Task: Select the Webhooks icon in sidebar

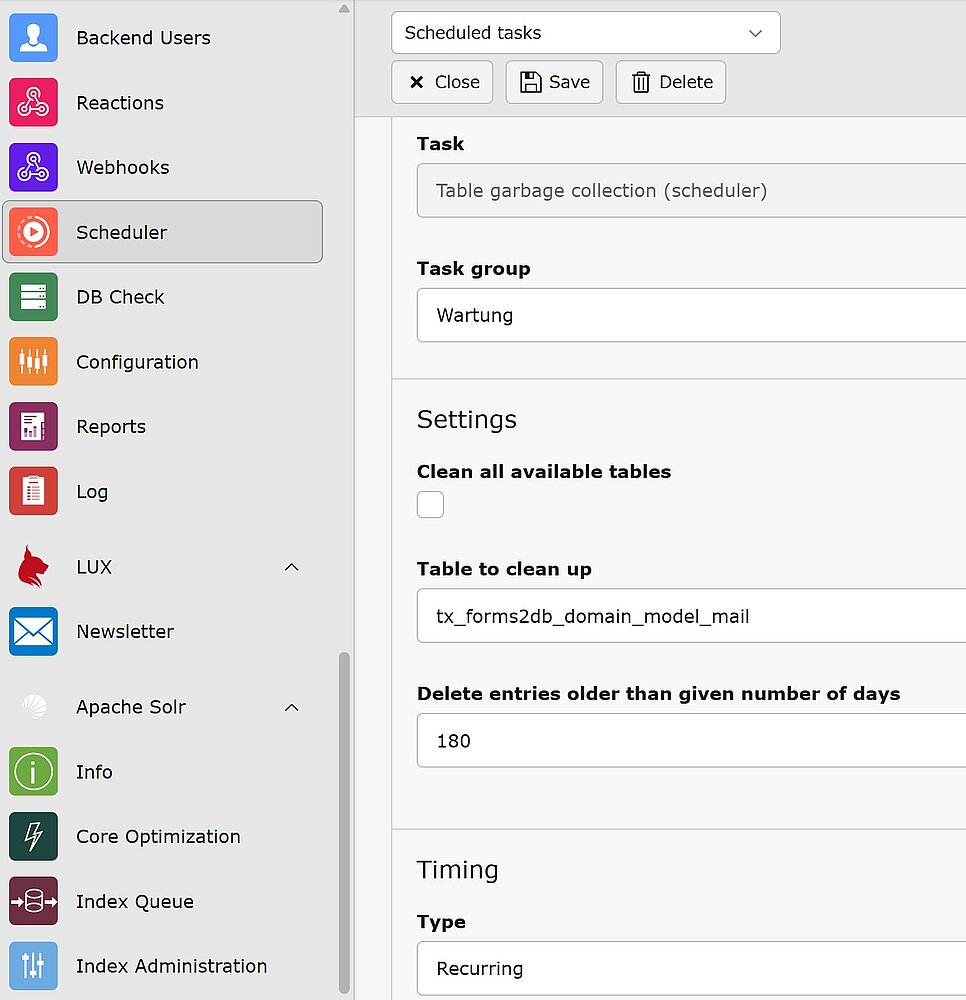Action: click(33, 167)
